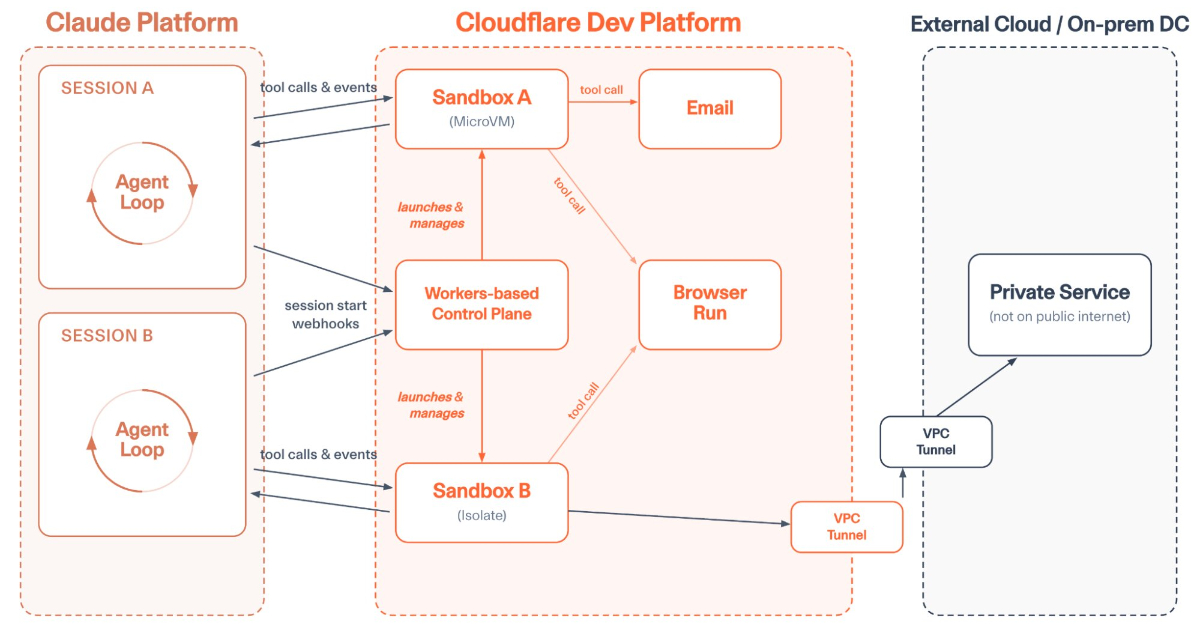This screenshot has height=630, width=1200.
Task: Select the Email box
Action: coord(710,109)
